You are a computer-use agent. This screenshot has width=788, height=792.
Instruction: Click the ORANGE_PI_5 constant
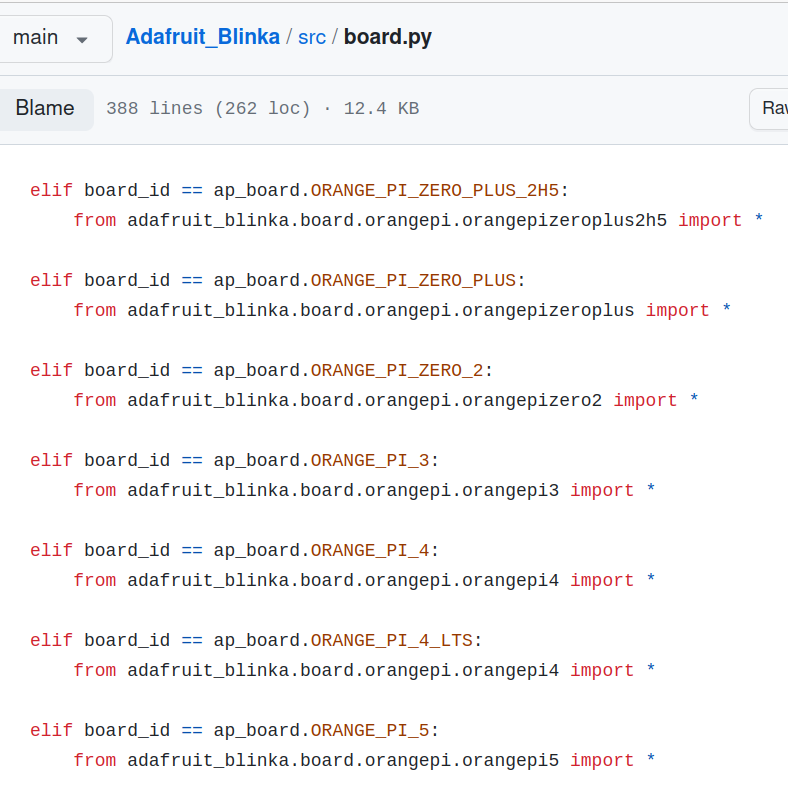point(370,730)
